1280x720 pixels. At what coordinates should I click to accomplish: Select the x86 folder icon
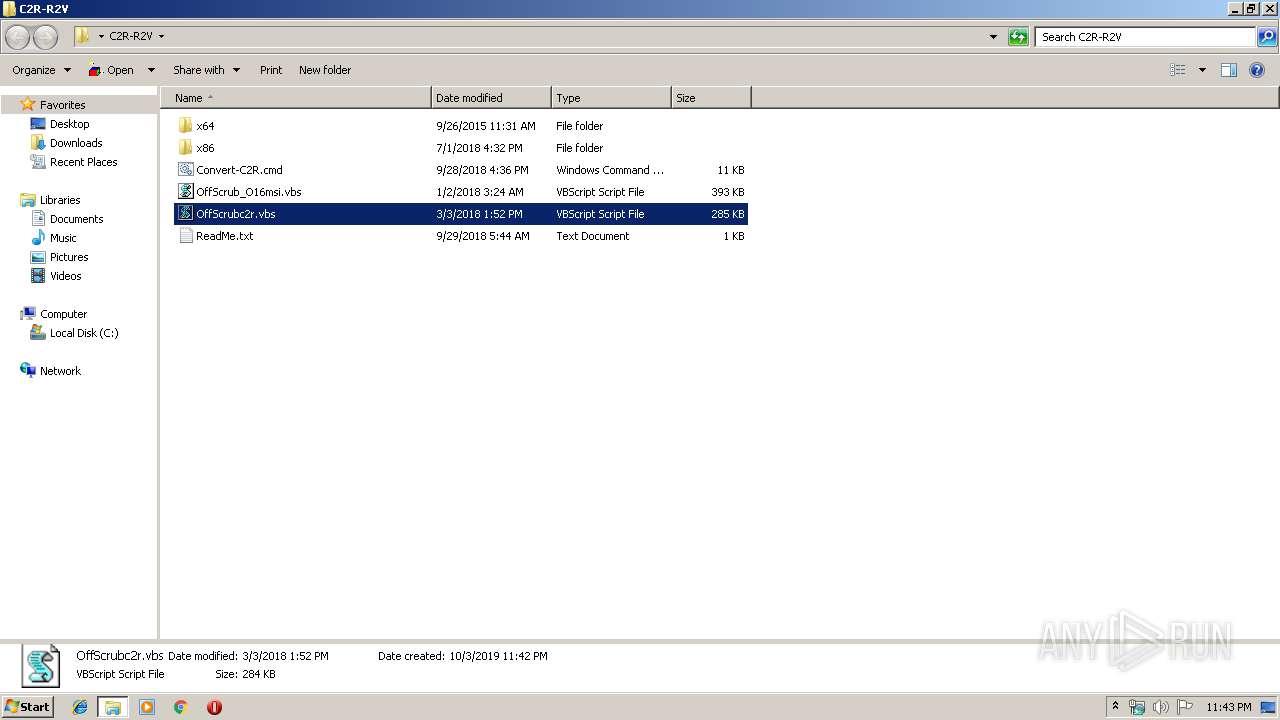185,148
